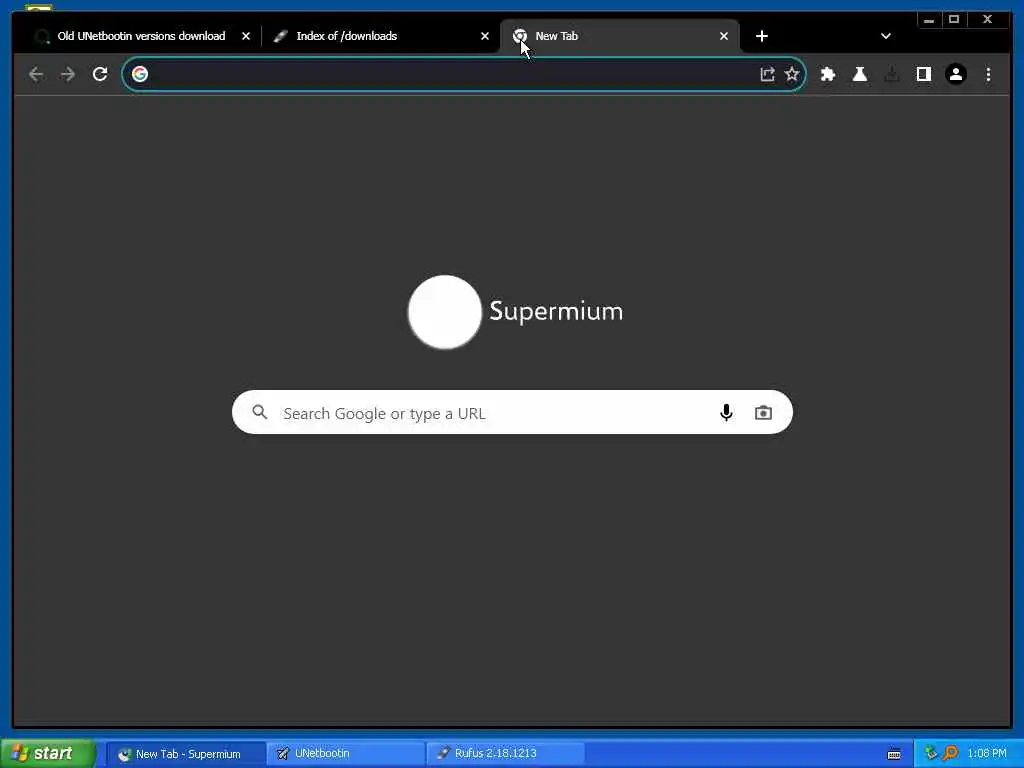Screen dimensions: 1024x768
Task: Maximize the Supermium window
Action: (x=954, y=20)
